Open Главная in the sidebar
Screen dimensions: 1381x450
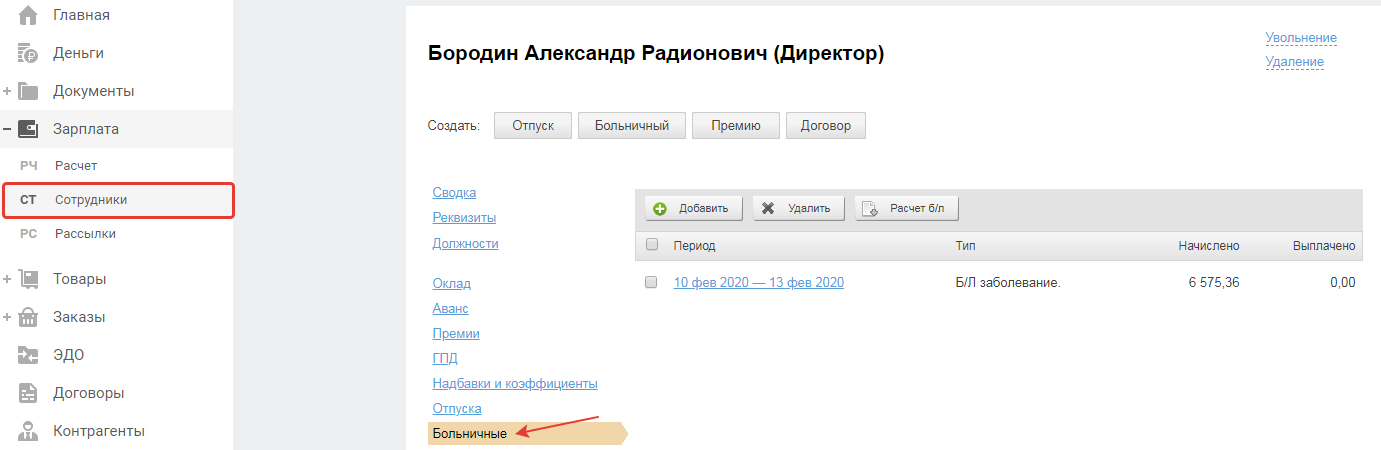81,15
